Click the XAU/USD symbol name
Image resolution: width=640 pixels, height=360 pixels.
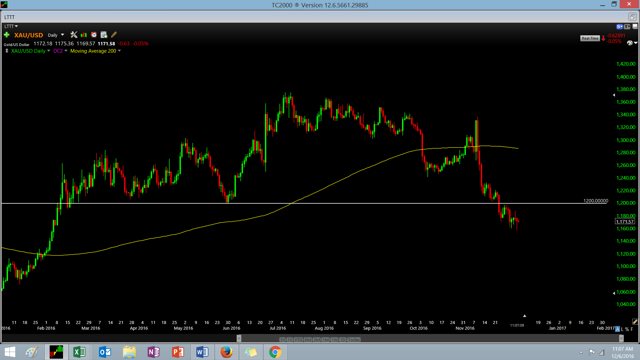(29, 35)
